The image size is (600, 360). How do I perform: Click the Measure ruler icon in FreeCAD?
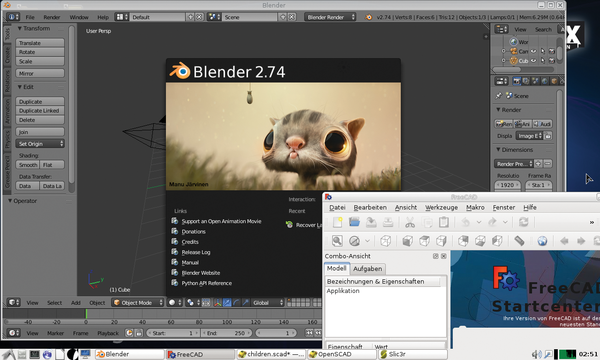point(519,241)
